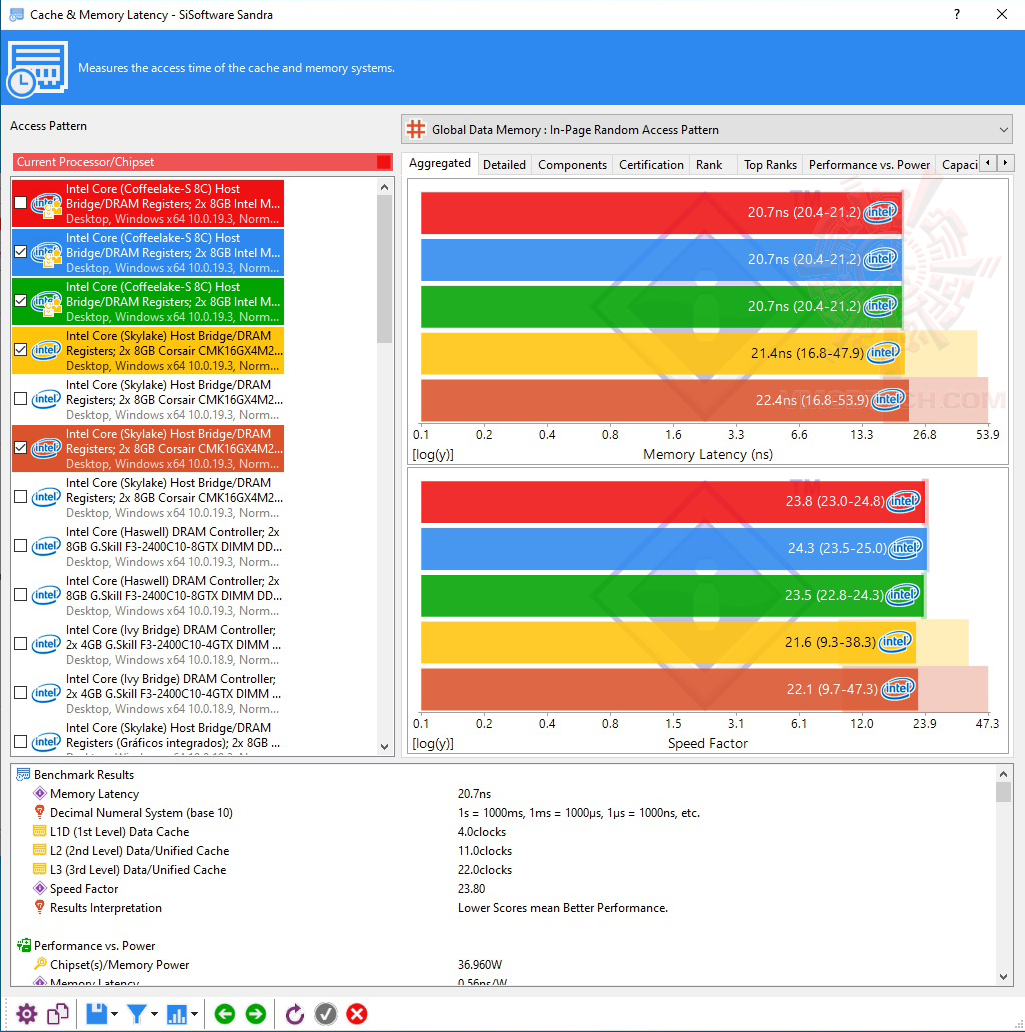
Task: Click the green forward arrow
Action: pos(255,1014)
